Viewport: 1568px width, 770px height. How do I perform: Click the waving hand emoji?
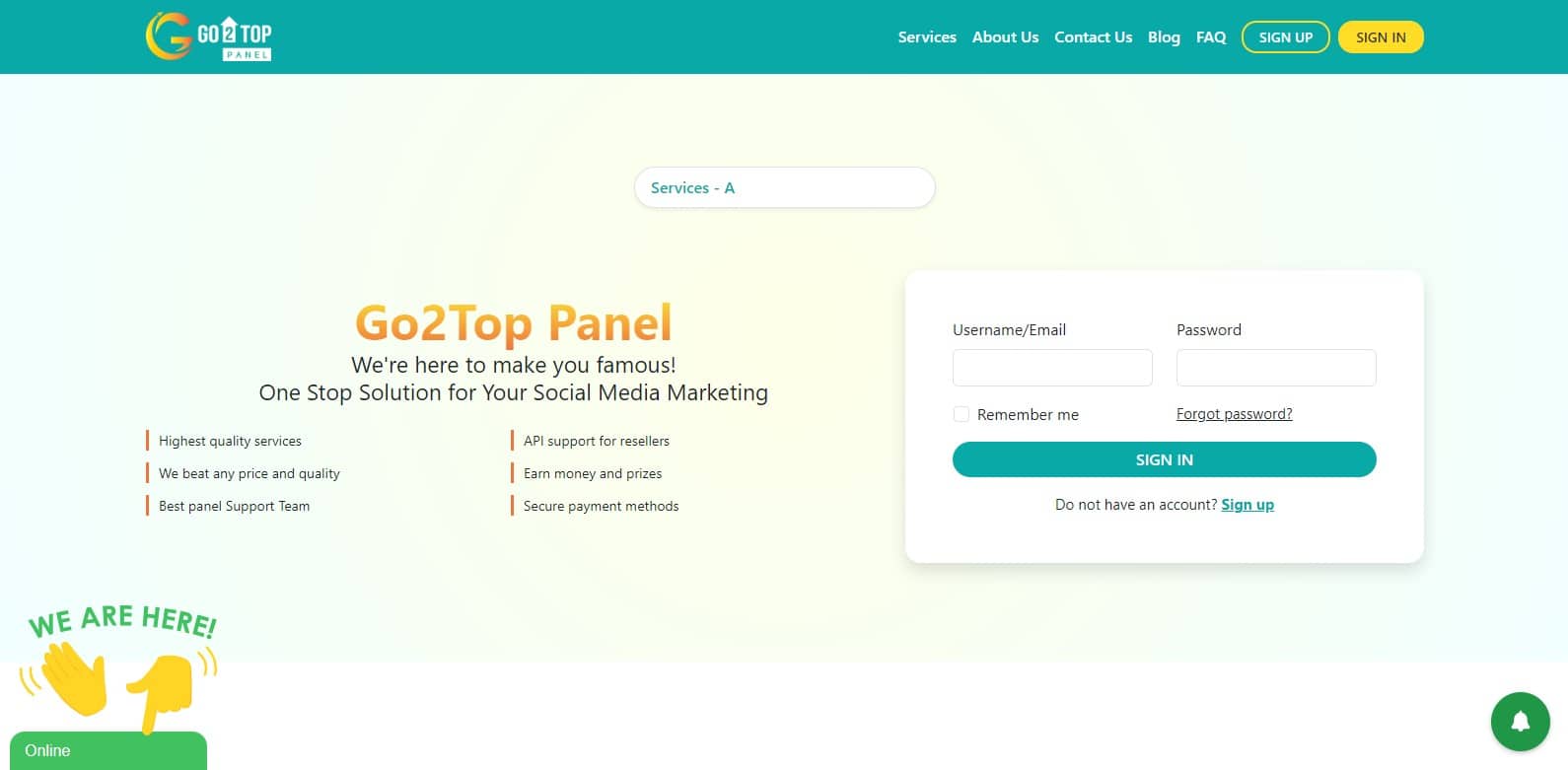pos(73,677)
